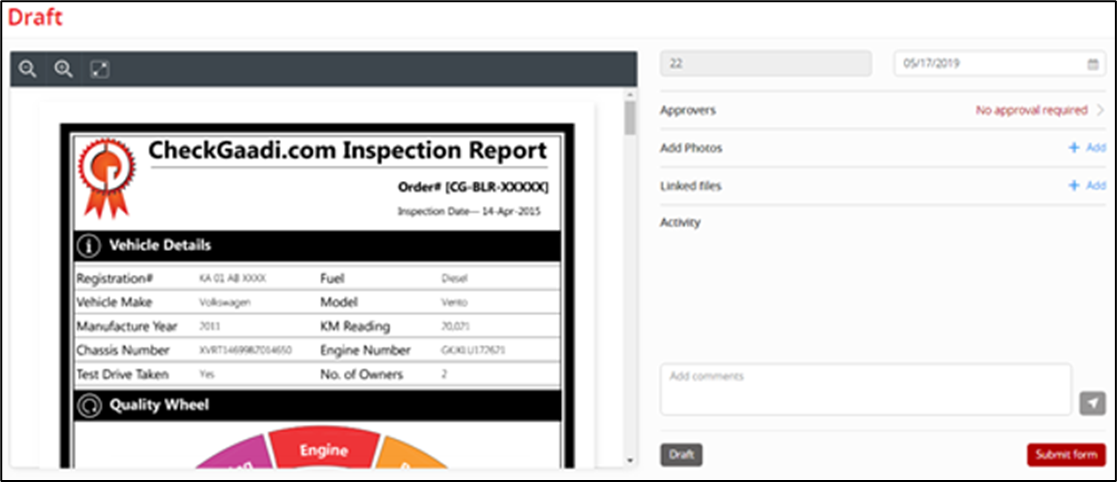1117x482 pixels.
Task: Click the Registration# value KA 01 AB XXXX
Action: (233, 278)
